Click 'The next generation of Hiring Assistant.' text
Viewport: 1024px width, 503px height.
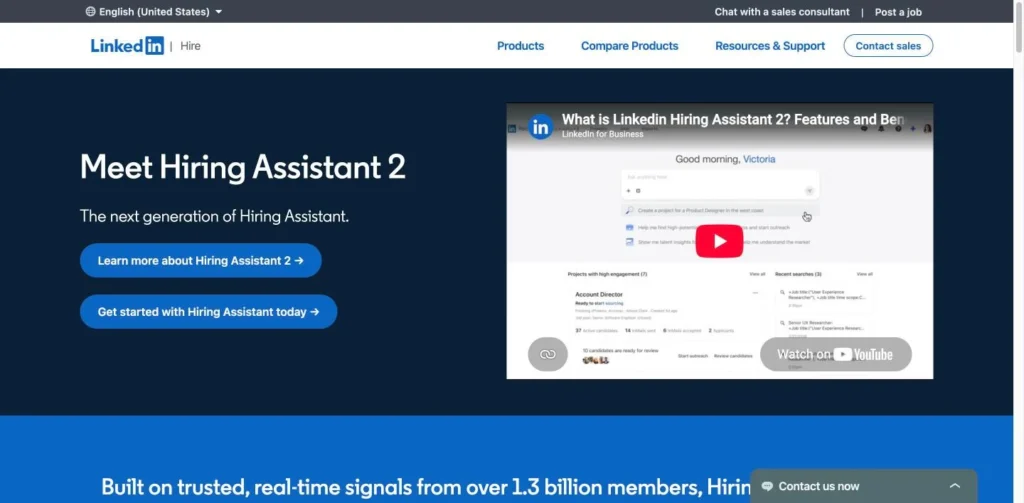(x=214, y=216)
